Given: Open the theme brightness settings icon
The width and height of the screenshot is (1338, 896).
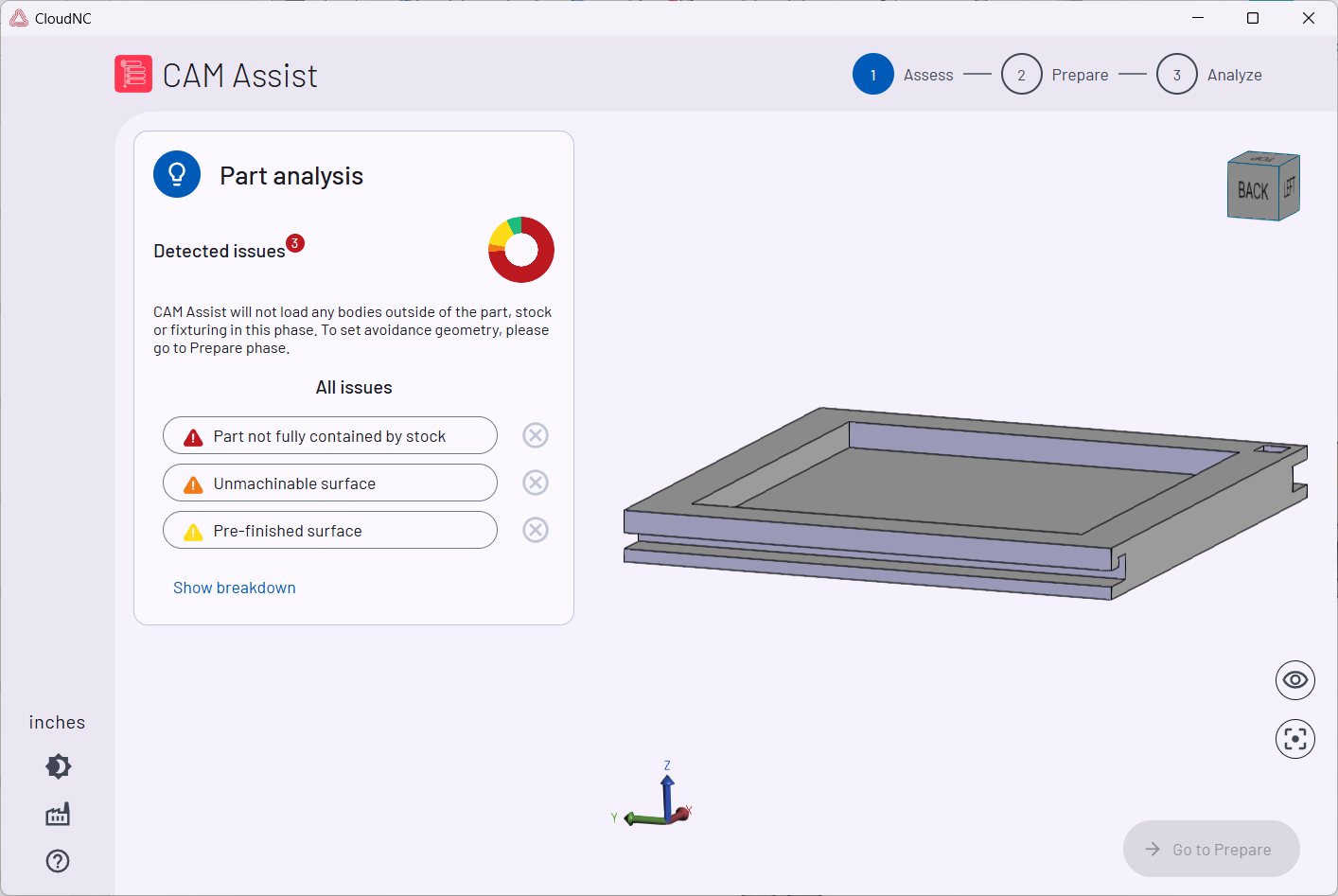Looking at the screenshot, I should coord(58,766).
